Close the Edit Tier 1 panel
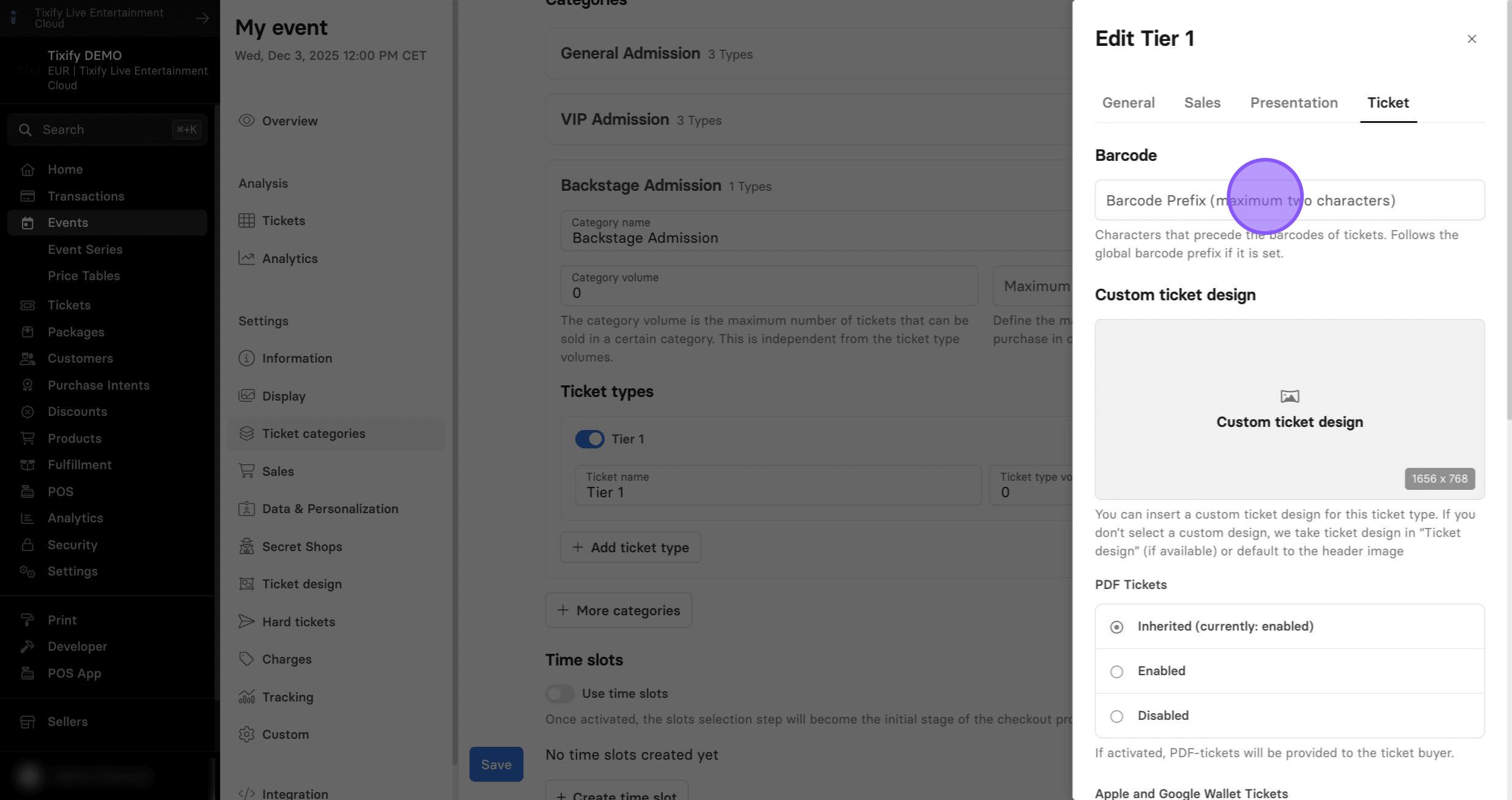The height and width of the screenshot is (800, 1512). [x=1472, y=39]
